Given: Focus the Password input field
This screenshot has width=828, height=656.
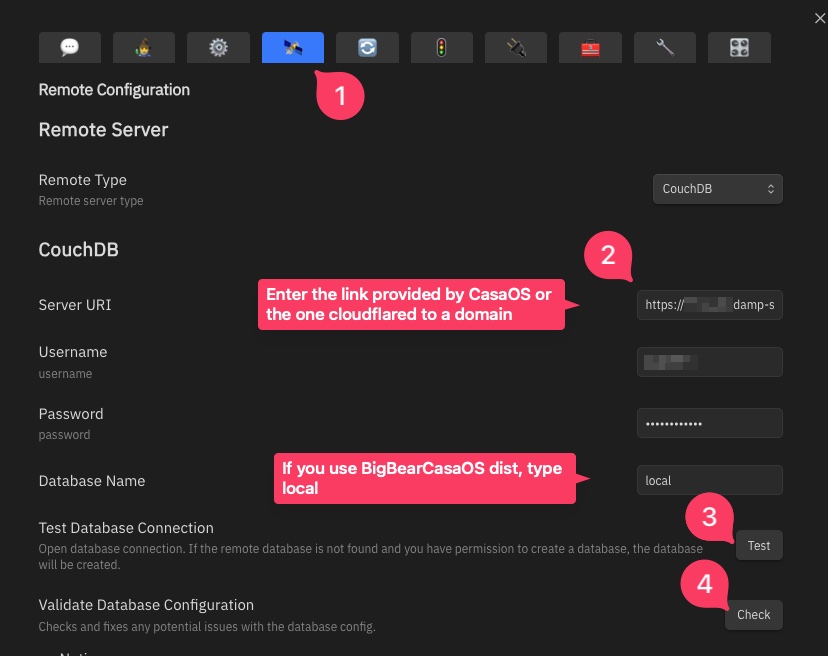Looking at the screenshot, I should (710, 423).
